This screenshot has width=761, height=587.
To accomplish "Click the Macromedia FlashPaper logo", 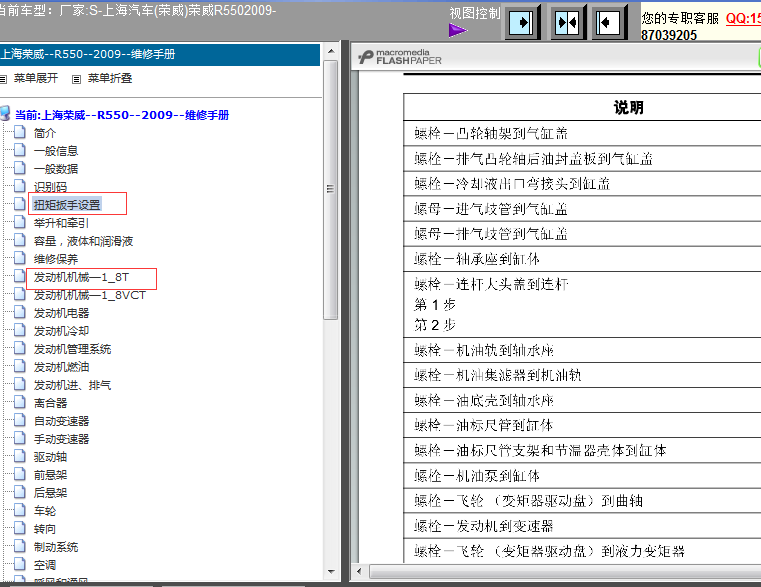I will pyautogui.click(x=400, y=57).
